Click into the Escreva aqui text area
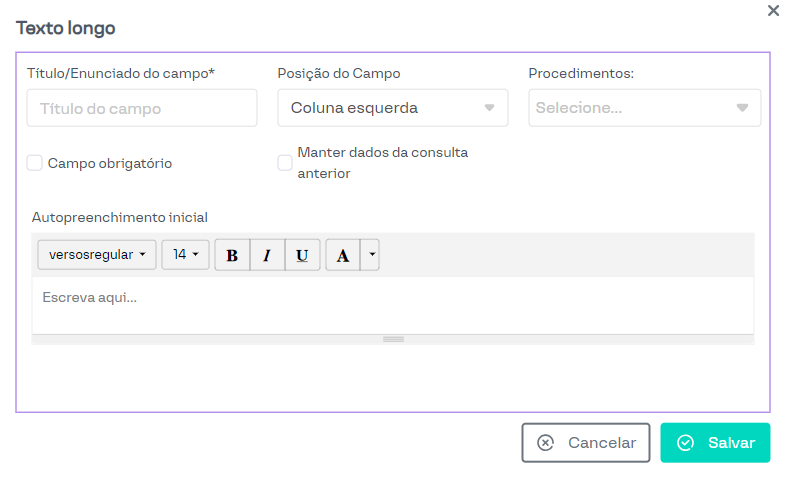The image size is (786, 477). coord(392,304)
